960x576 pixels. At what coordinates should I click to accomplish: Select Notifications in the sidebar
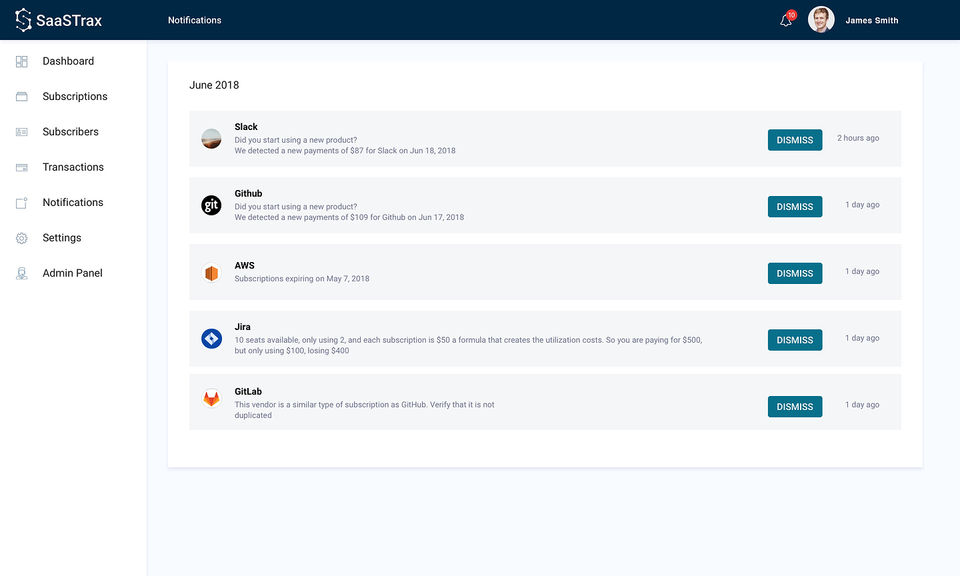pos(73,203)
